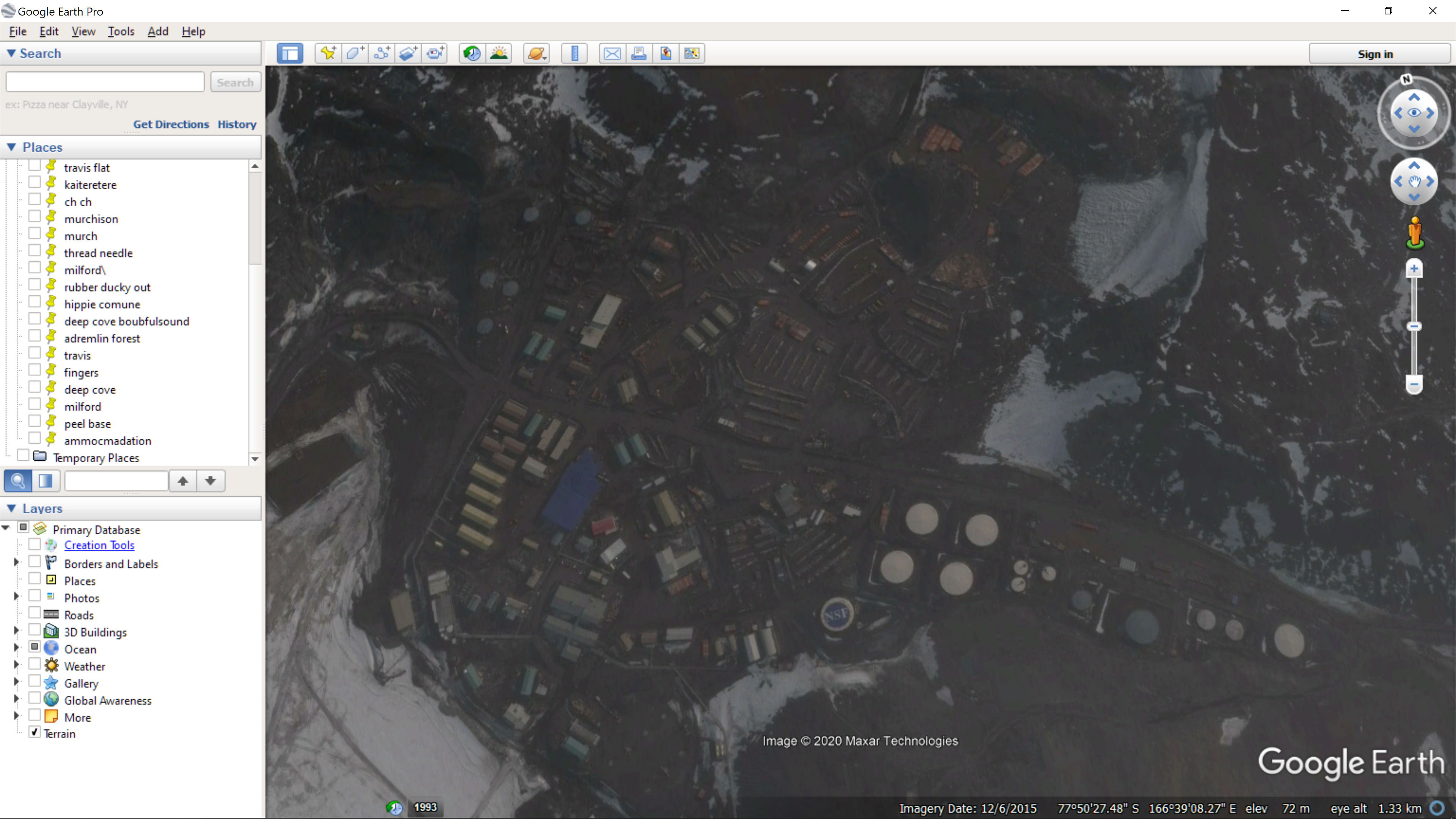Email the current view
Viewport: 1456px width, 819px height.
click(x=612, y=54)
